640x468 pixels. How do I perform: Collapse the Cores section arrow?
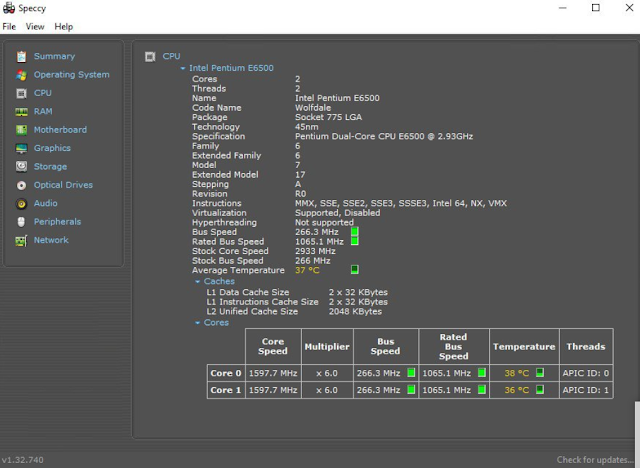pyautogui.click(x=198, y=323)
